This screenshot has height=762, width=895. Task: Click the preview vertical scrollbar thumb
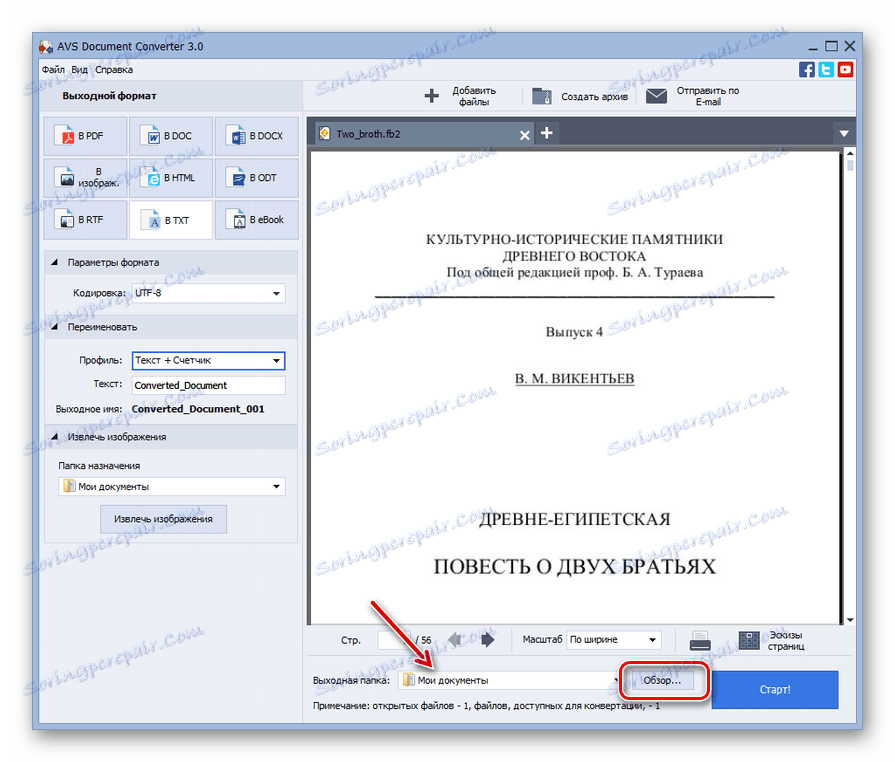850,165
